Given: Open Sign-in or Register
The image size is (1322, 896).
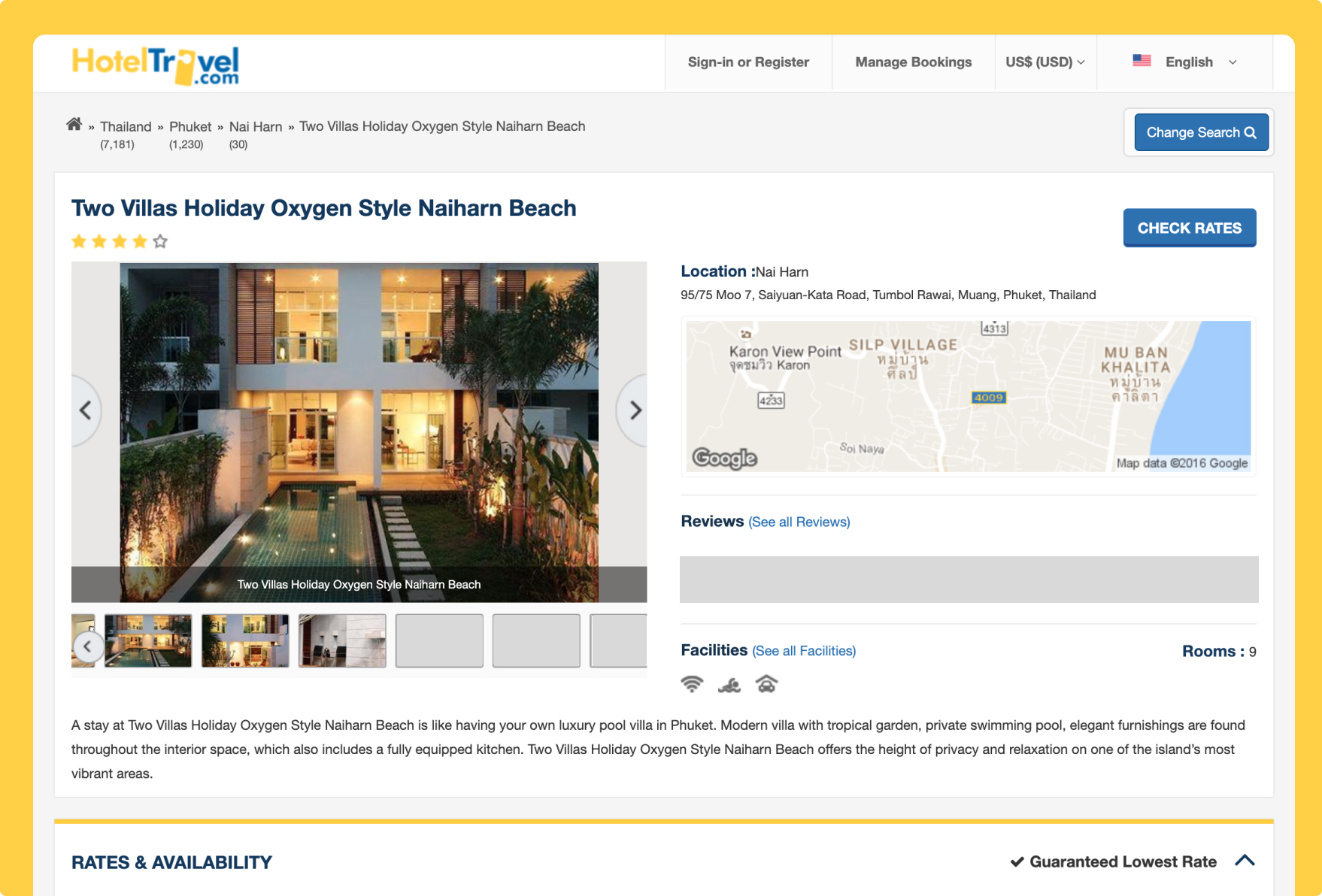Looking at the screenshot, I should point(748,62).
